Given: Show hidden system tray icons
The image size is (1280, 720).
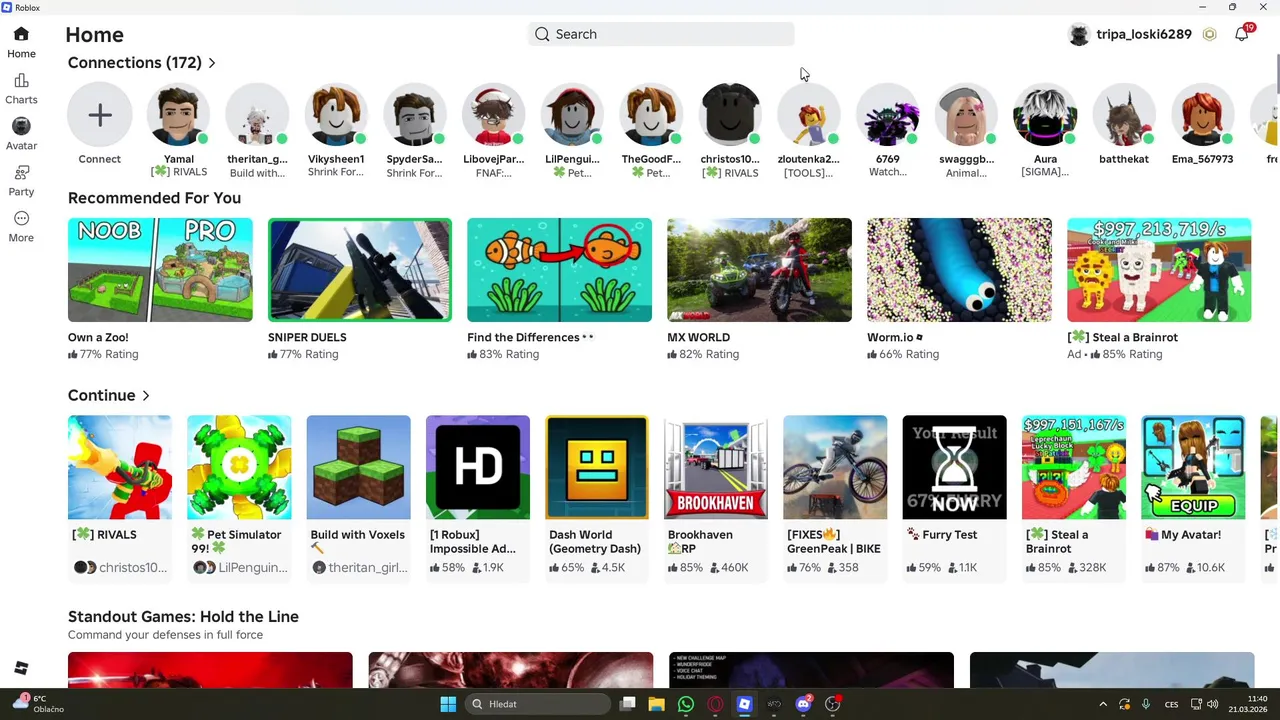Looking at the screenshot, I should click(x=1103, y=704).
